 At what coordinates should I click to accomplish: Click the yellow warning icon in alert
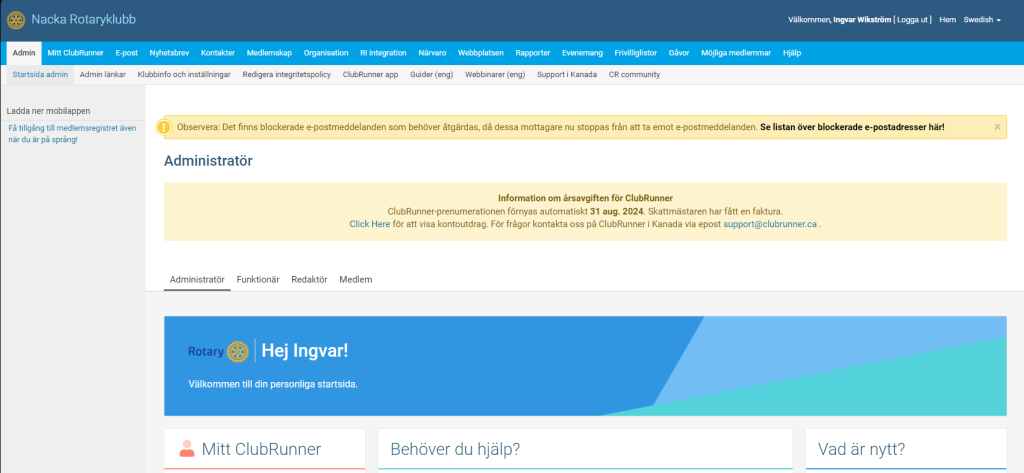tap(164, 127)
